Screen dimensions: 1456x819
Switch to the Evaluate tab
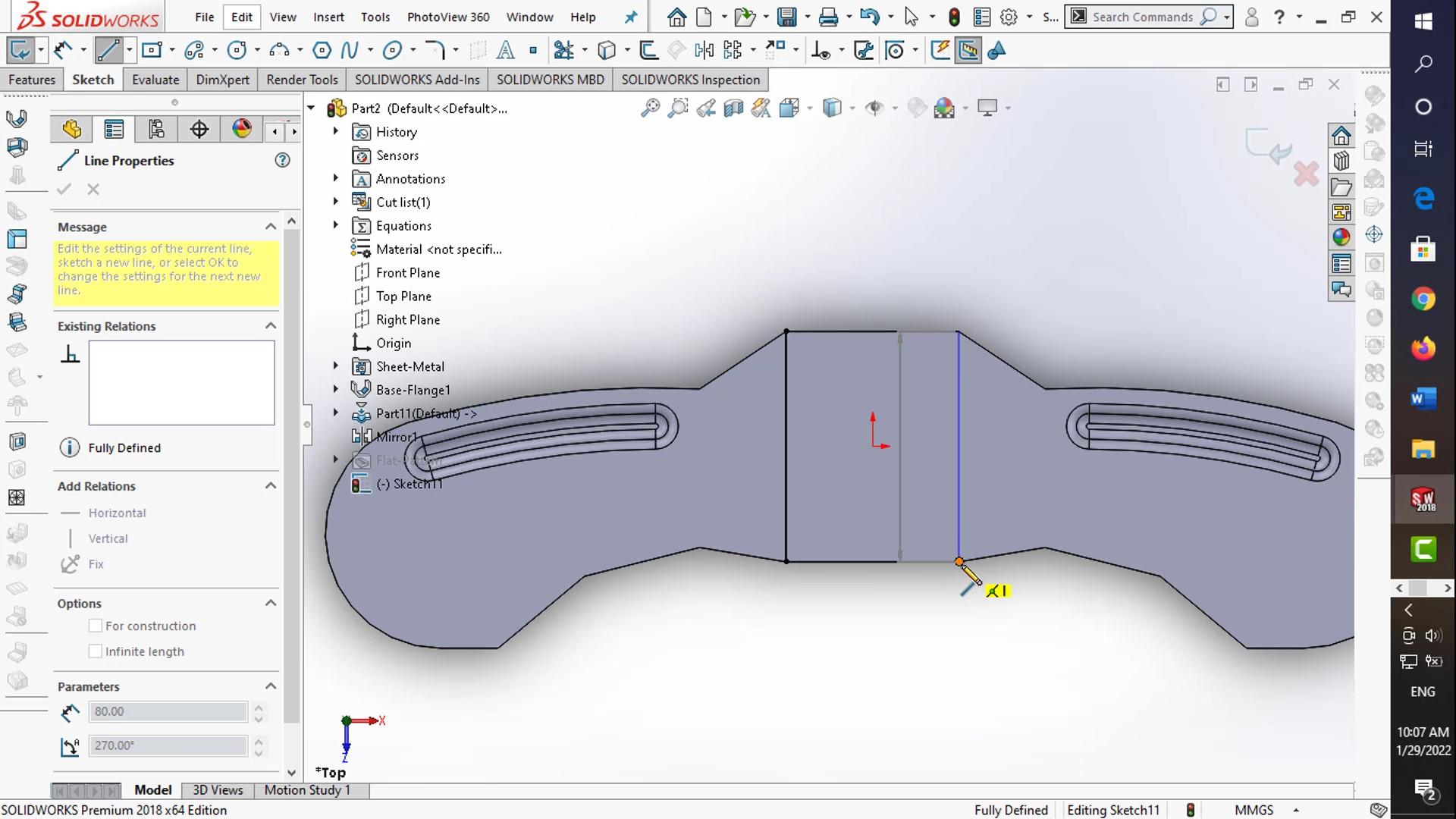155,80
